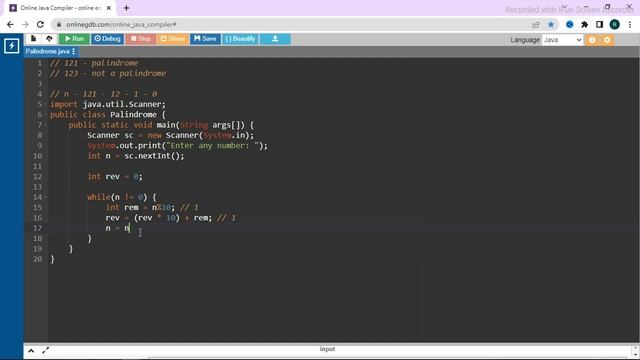
Task: Click the 'int rev = 0;' line
Action: [x=115, y=177]
